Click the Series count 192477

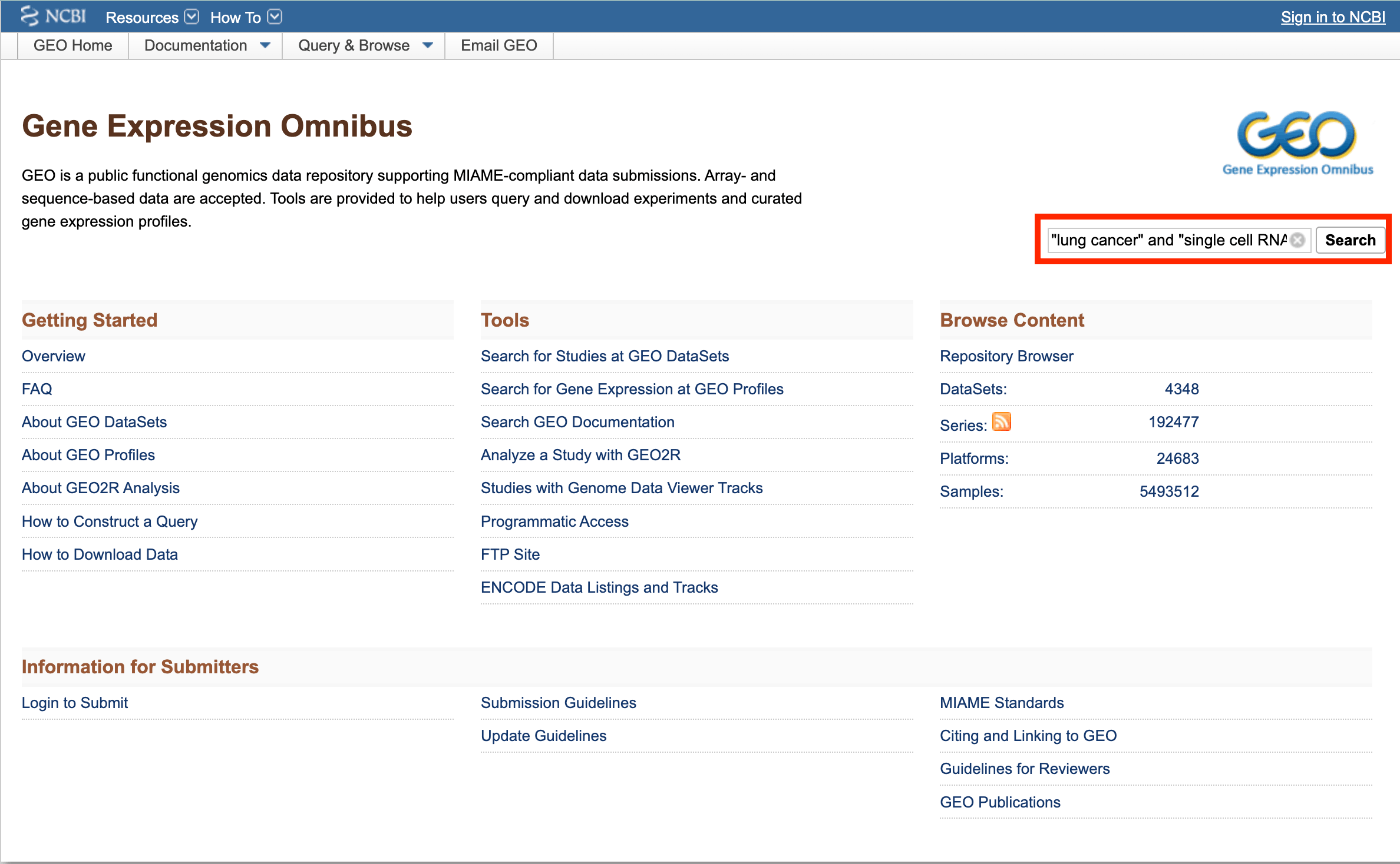click(1174, 422)
